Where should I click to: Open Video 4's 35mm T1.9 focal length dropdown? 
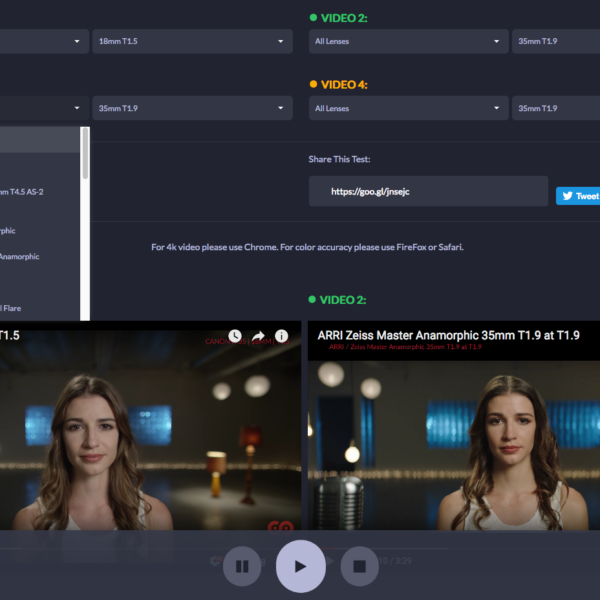click(556, 108)
